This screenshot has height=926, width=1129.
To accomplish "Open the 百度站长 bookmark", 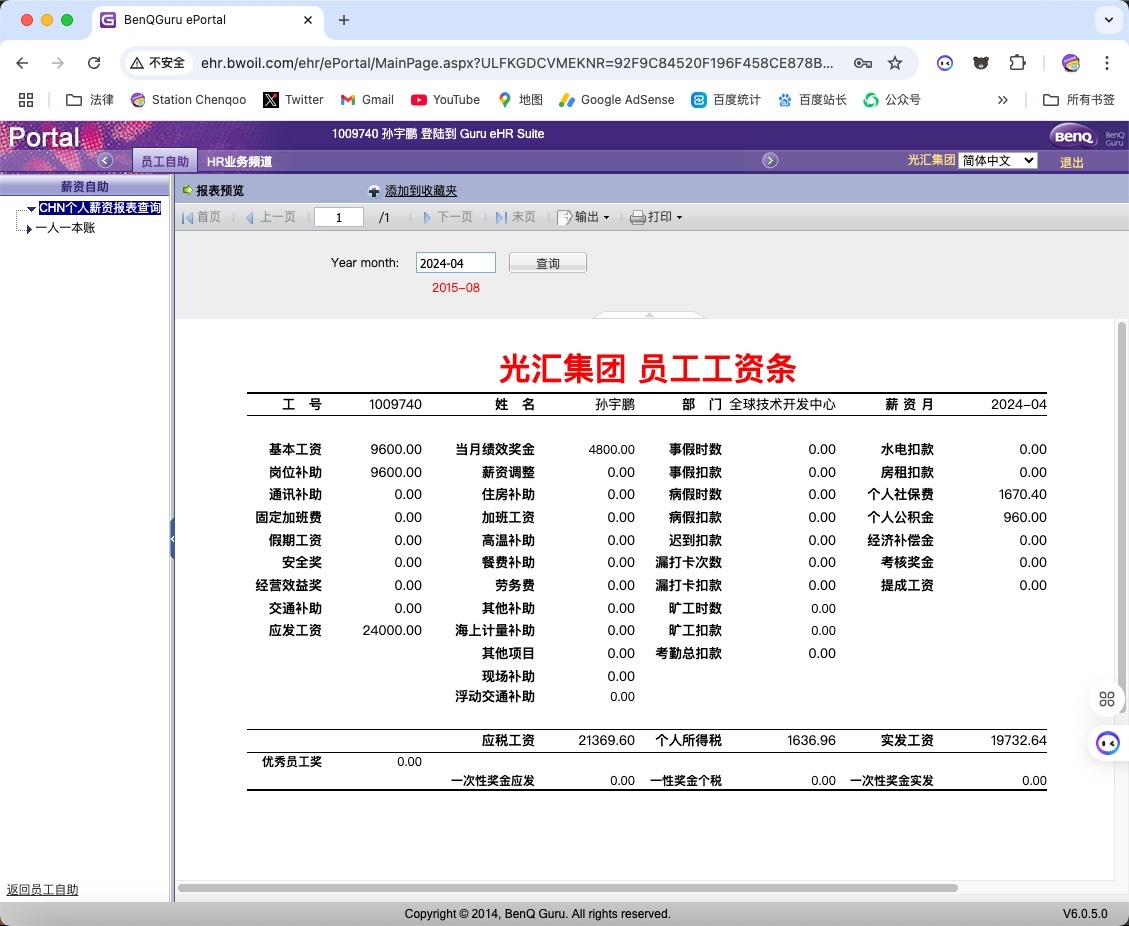I will point(812,100).
